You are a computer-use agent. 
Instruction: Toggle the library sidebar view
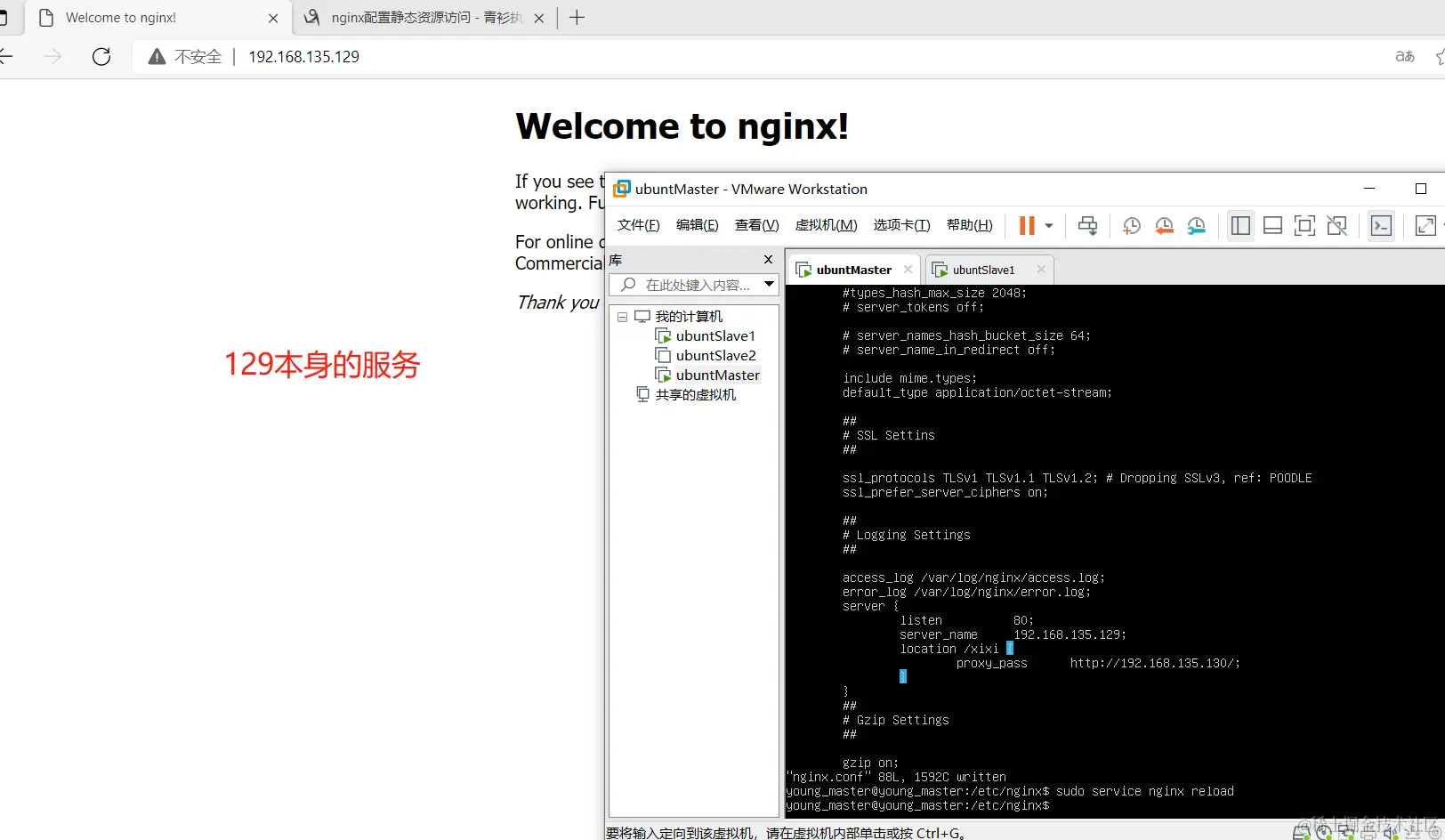coord(1240,226)
